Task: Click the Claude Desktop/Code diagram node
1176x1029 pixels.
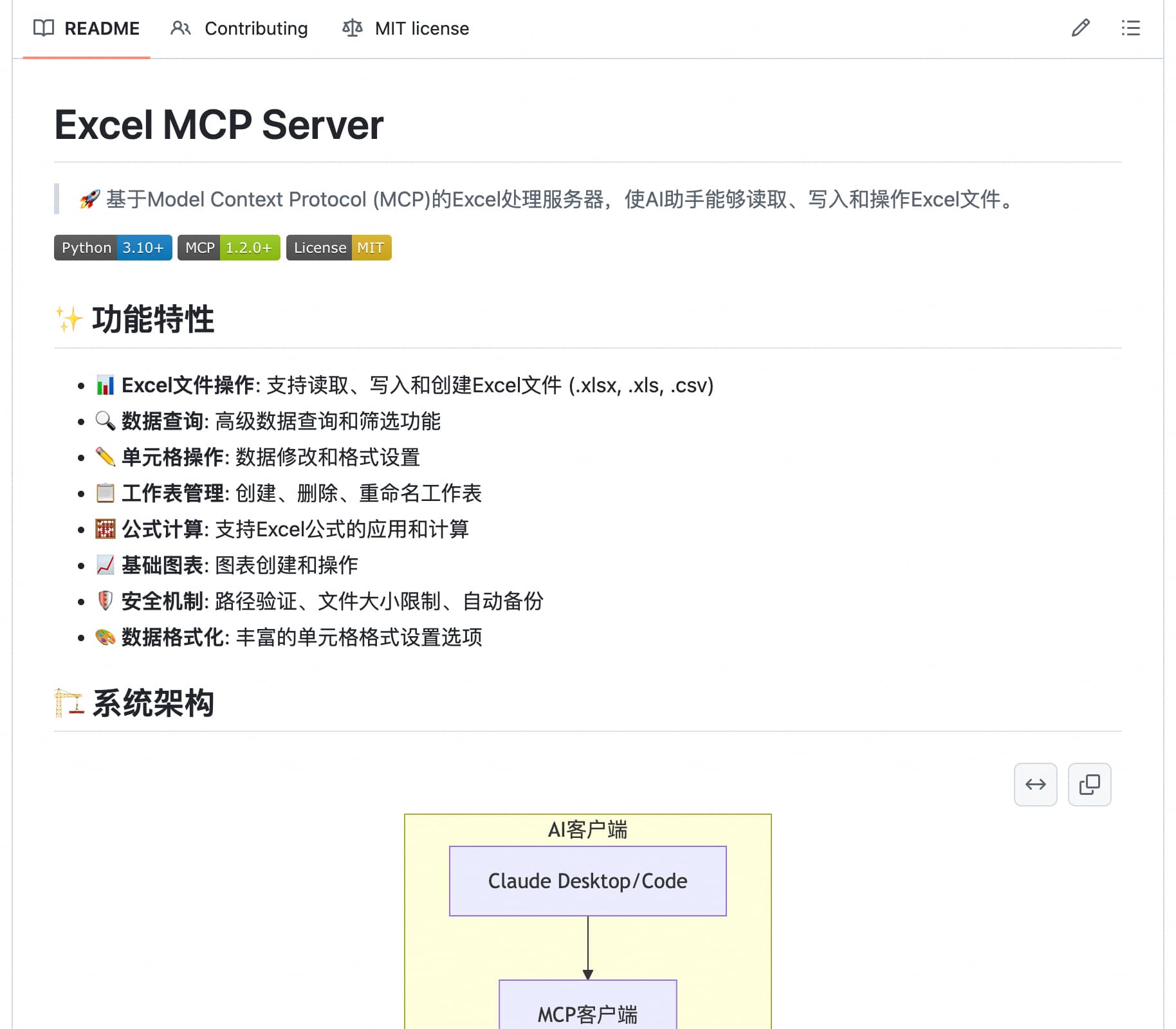Action: (588, 881)
